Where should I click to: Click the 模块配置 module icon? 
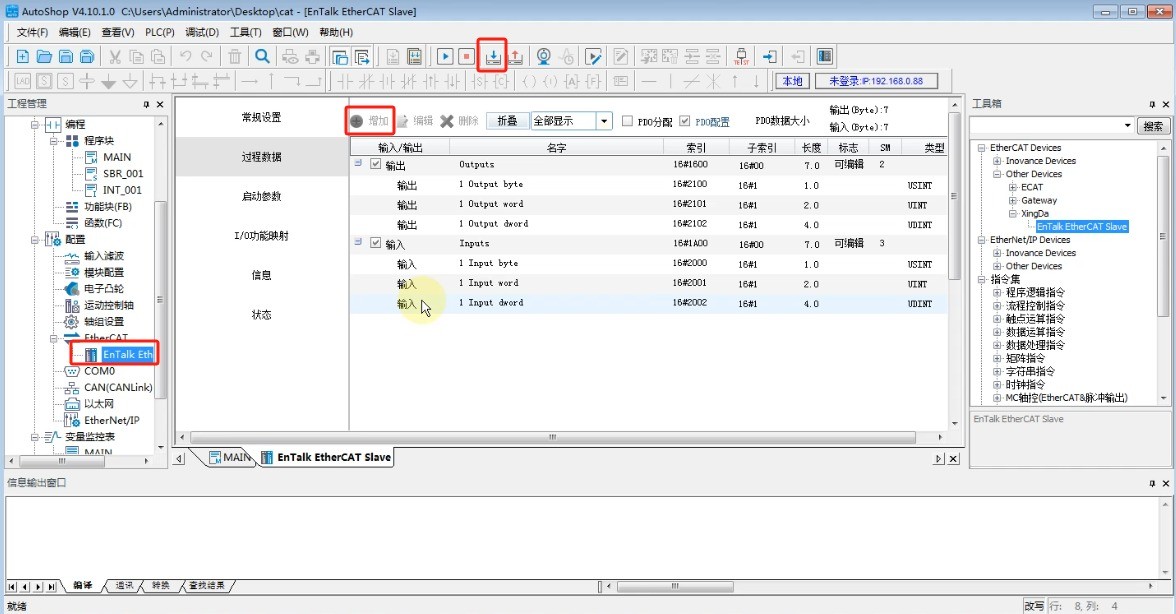[71, 272]
